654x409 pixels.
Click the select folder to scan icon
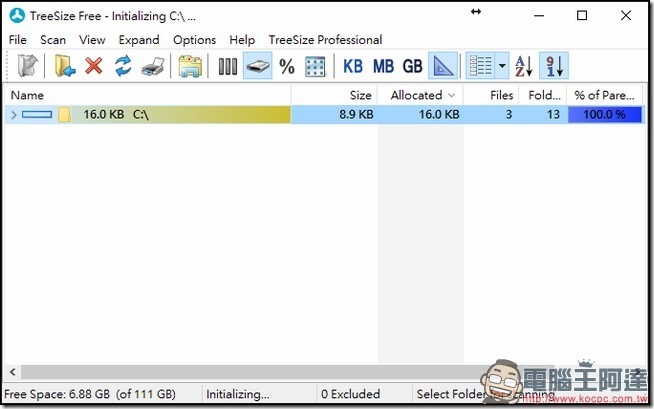[65, 66]
